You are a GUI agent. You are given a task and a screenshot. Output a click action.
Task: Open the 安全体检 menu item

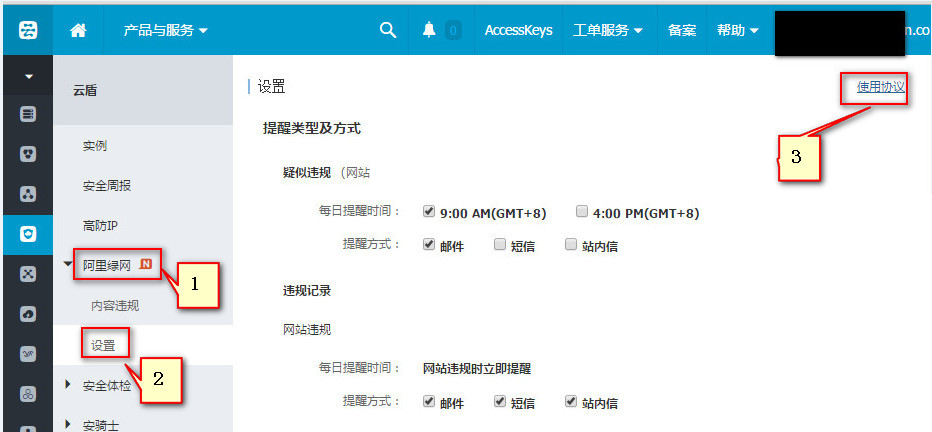tap(106, 386)
